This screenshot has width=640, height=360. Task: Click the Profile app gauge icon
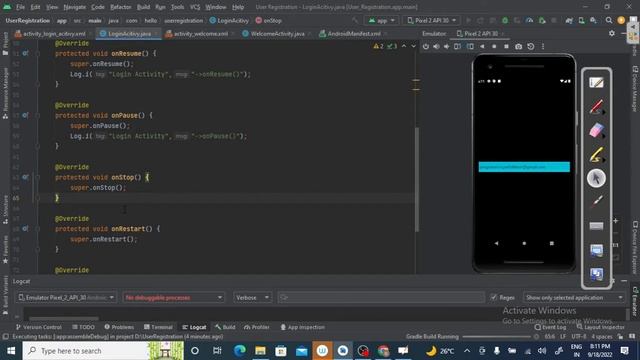coord(529,20)
